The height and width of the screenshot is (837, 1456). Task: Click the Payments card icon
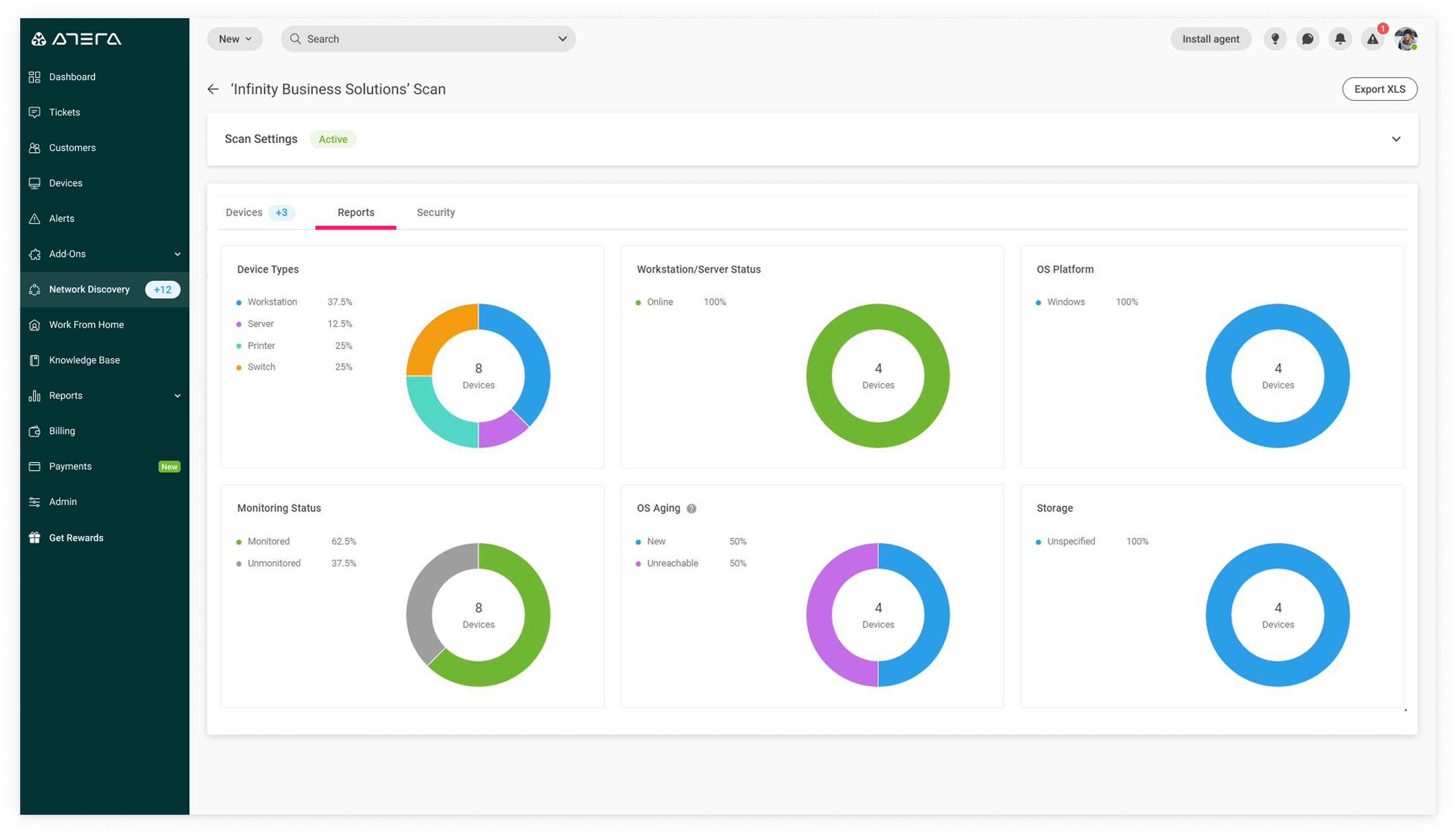click(x=34, y=467)
